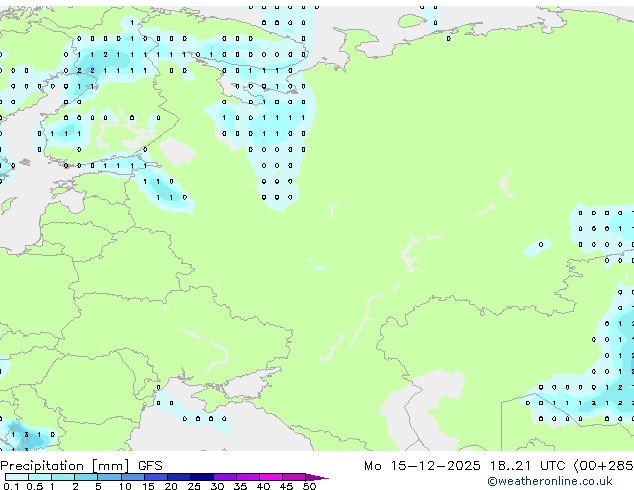634x490 pixels.
Task: Click the 'Mo 15-12-2025' date text
Action: tap(422, 466)
